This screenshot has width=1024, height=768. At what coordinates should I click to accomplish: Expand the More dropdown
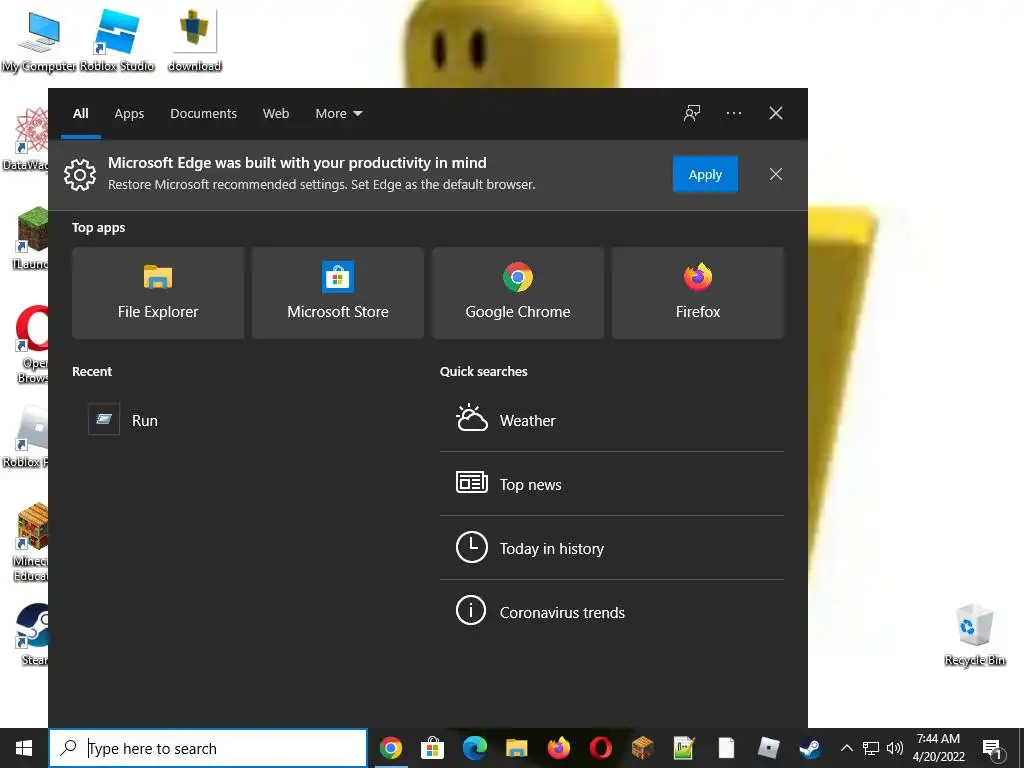coord(339,114)
